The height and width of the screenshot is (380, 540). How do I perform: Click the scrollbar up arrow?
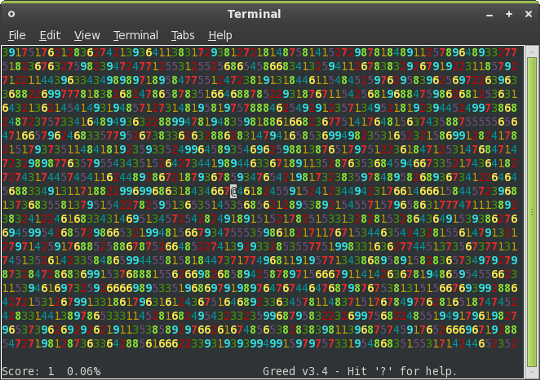[532, 52]
